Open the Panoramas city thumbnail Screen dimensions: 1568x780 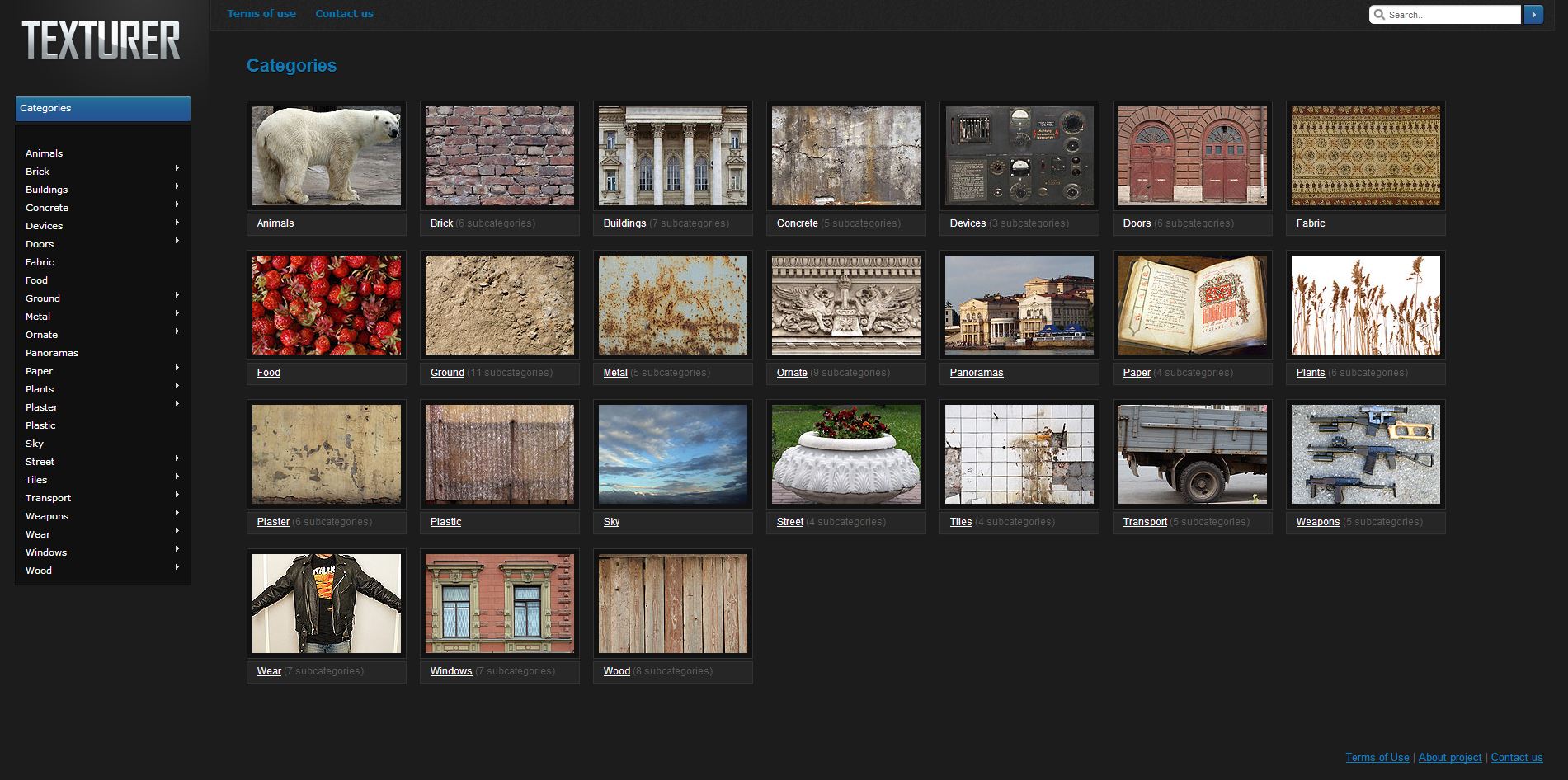(x=1019, y=305)
